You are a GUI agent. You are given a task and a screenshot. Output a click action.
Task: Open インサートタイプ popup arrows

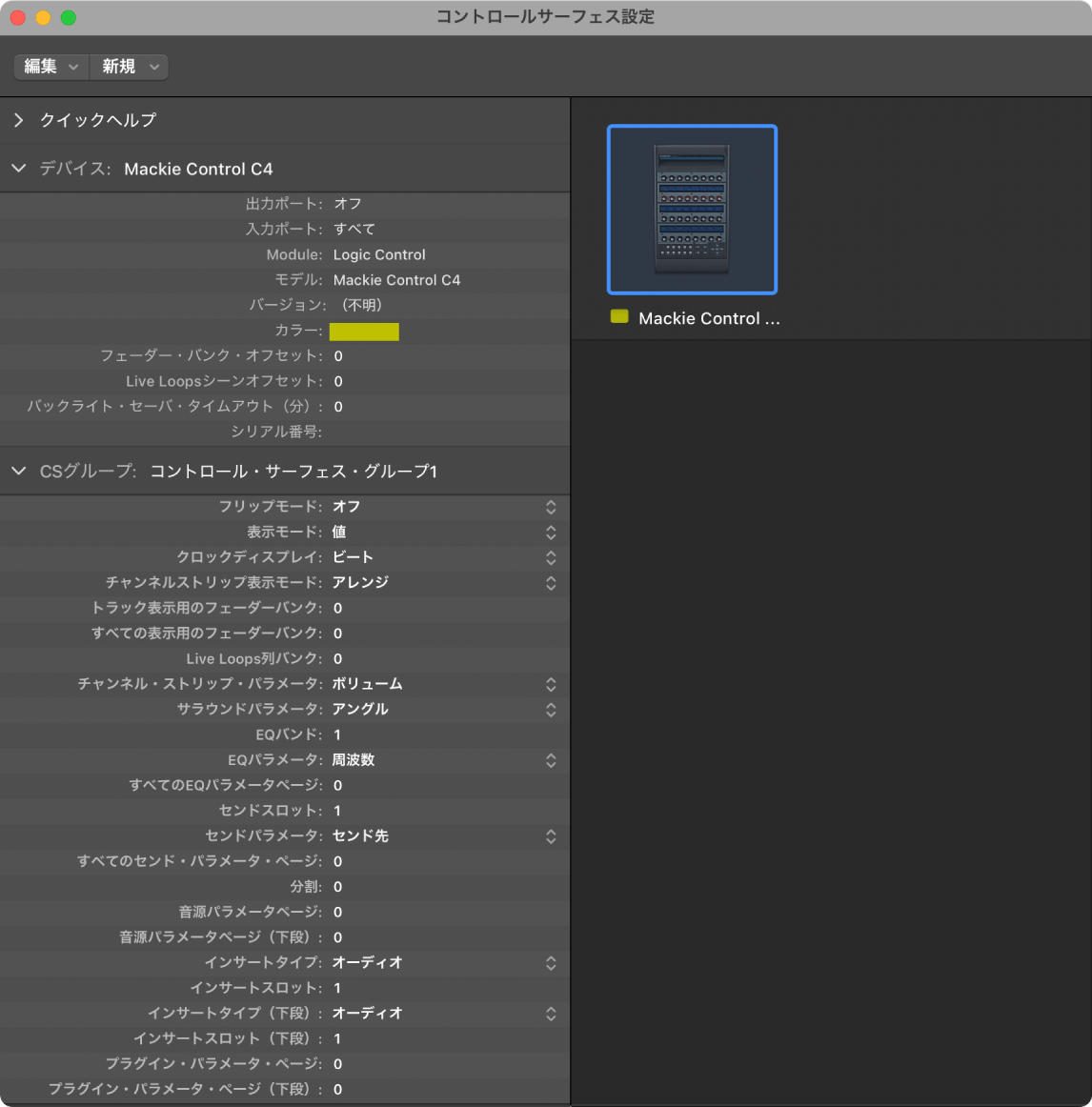point(551,963)
